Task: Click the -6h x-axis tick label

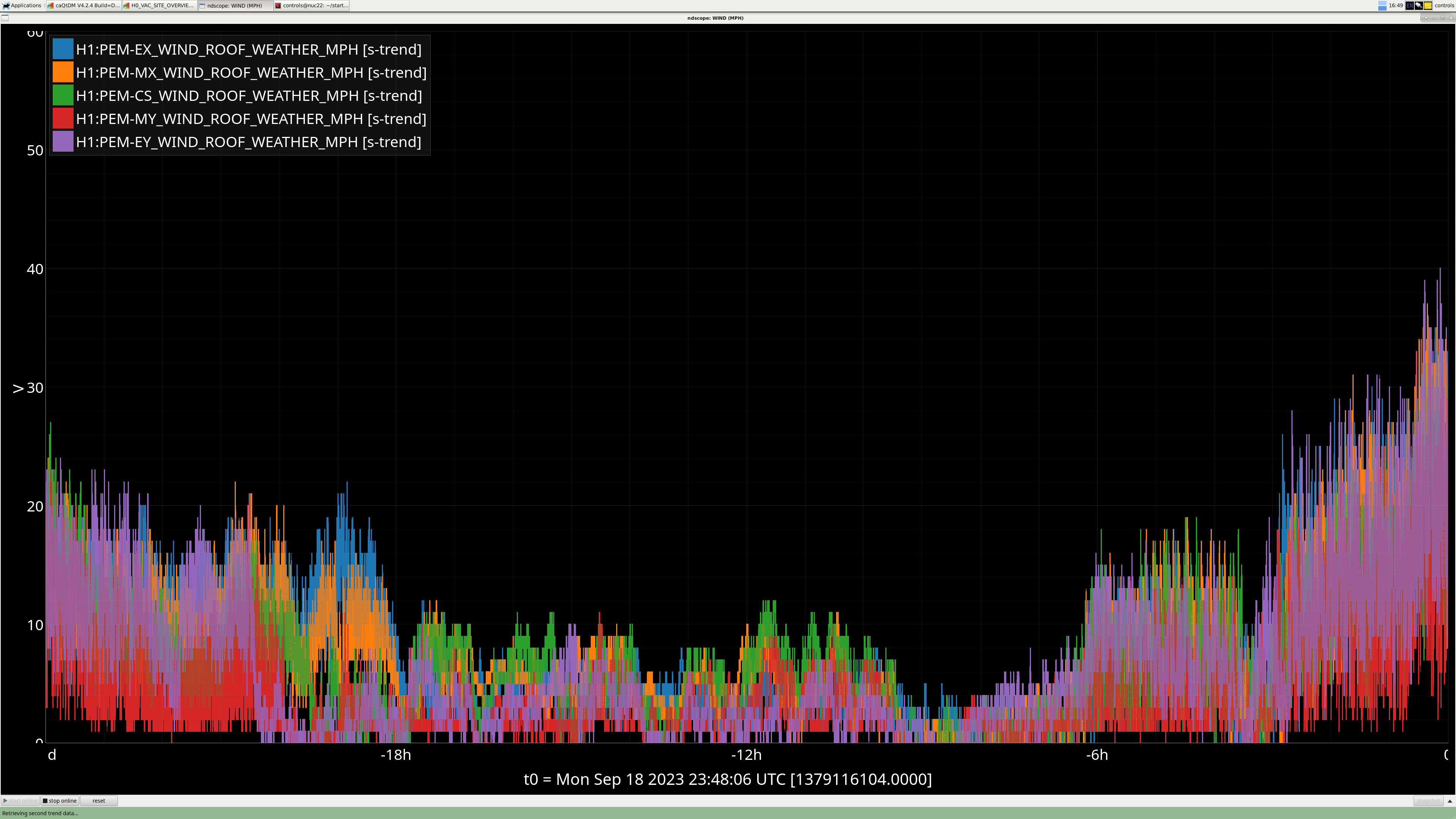Action: click(1097, 755)
